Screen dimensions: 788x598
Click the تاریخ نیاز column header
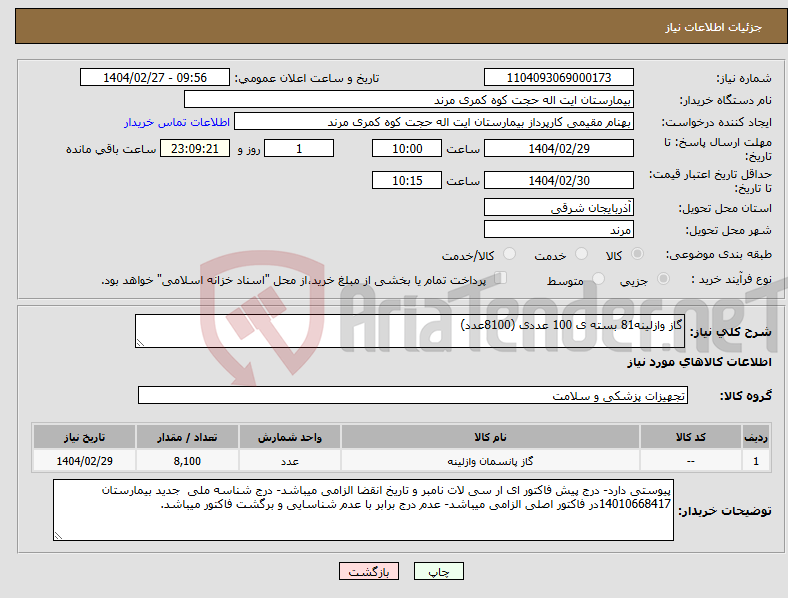[84, 437]
